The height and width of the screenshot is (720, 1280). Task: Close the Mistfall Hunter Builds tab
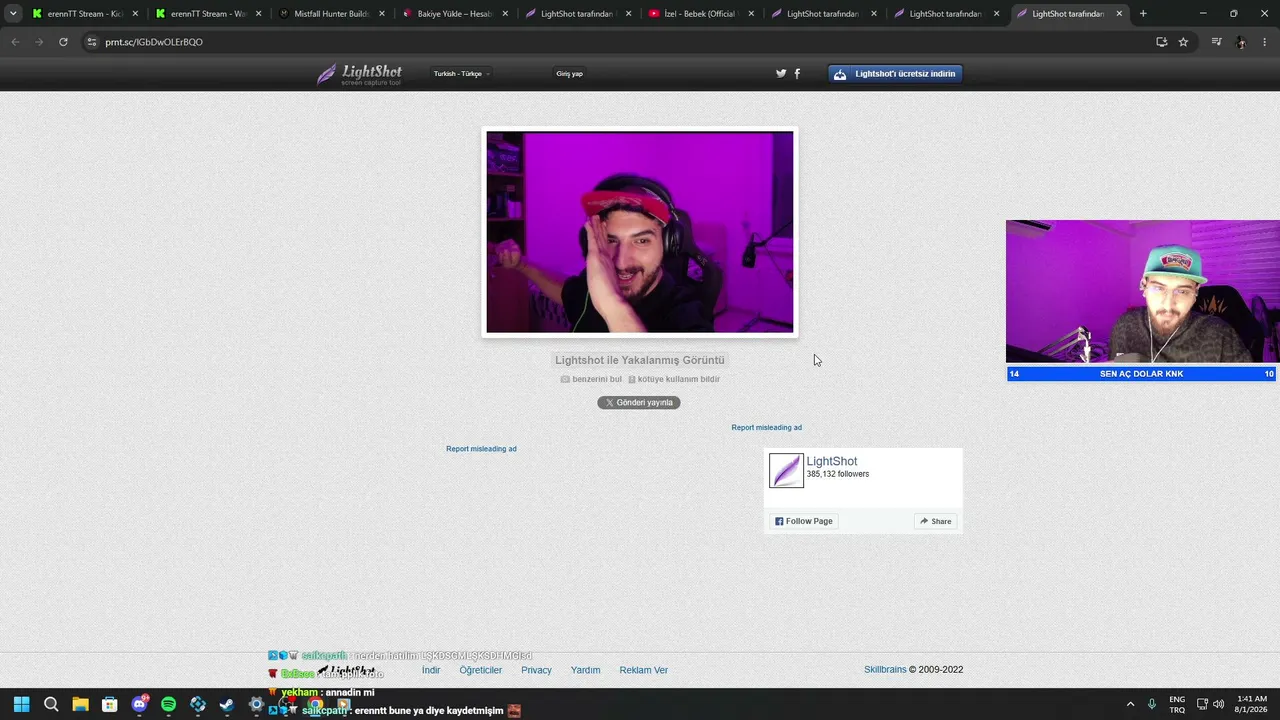coord(382,14)
